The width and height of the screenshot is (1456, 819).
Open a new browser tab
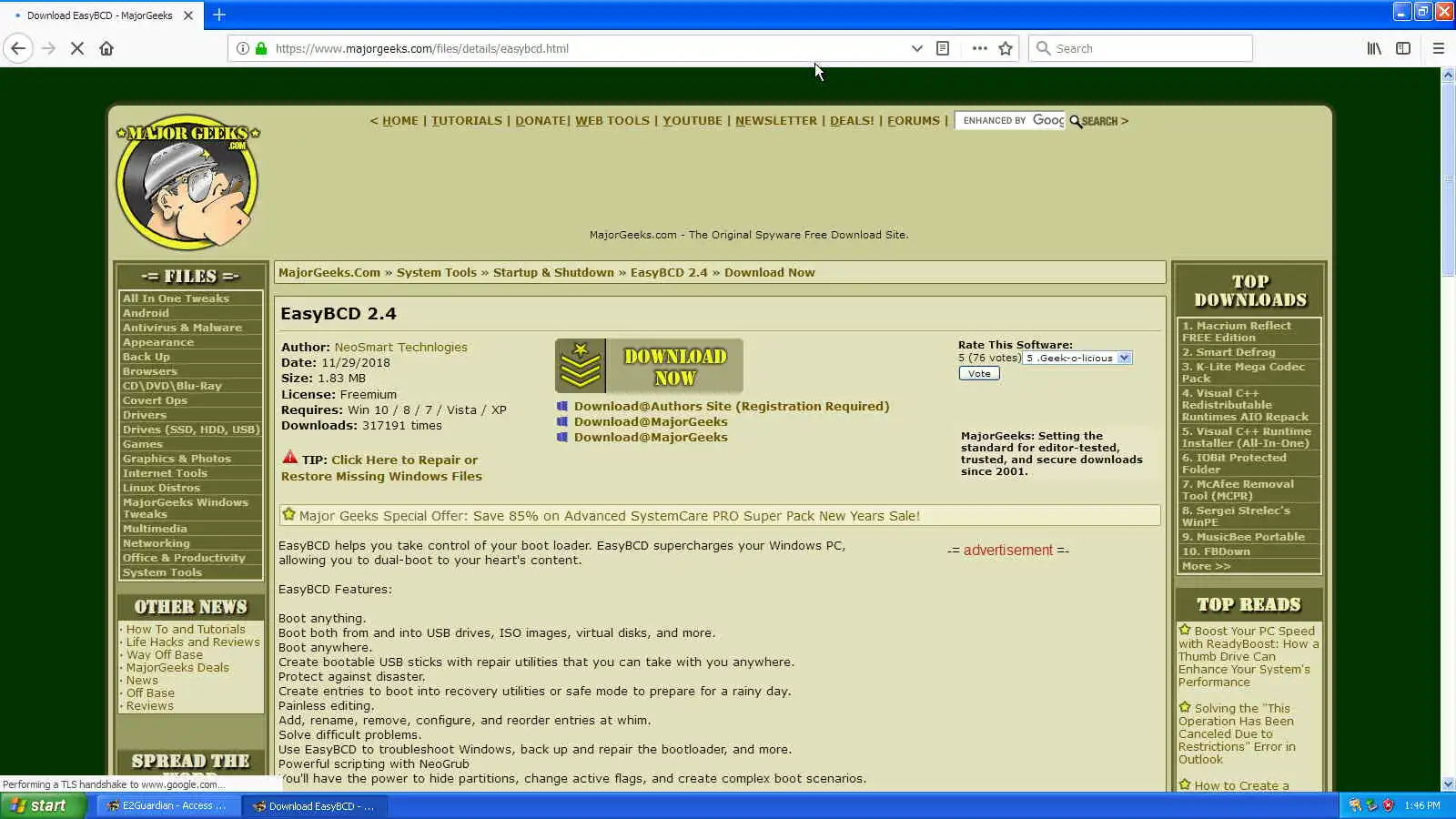pos(219,15)
